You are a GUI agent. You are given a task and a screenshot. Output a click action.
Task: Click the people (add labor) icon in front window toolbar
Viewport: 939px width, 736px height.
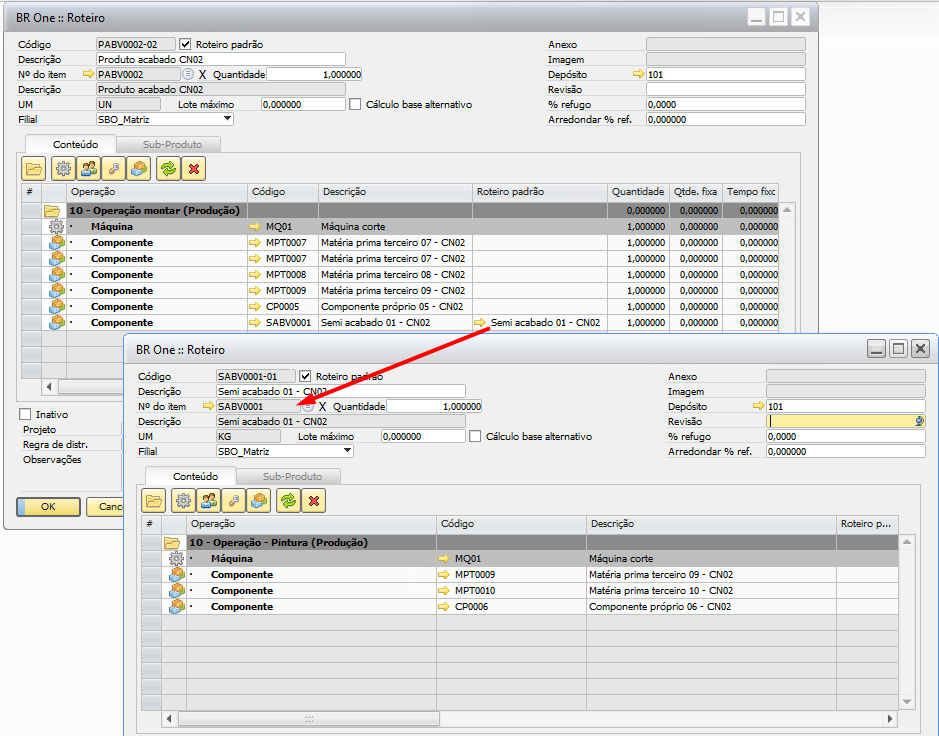tap(208, 500)
